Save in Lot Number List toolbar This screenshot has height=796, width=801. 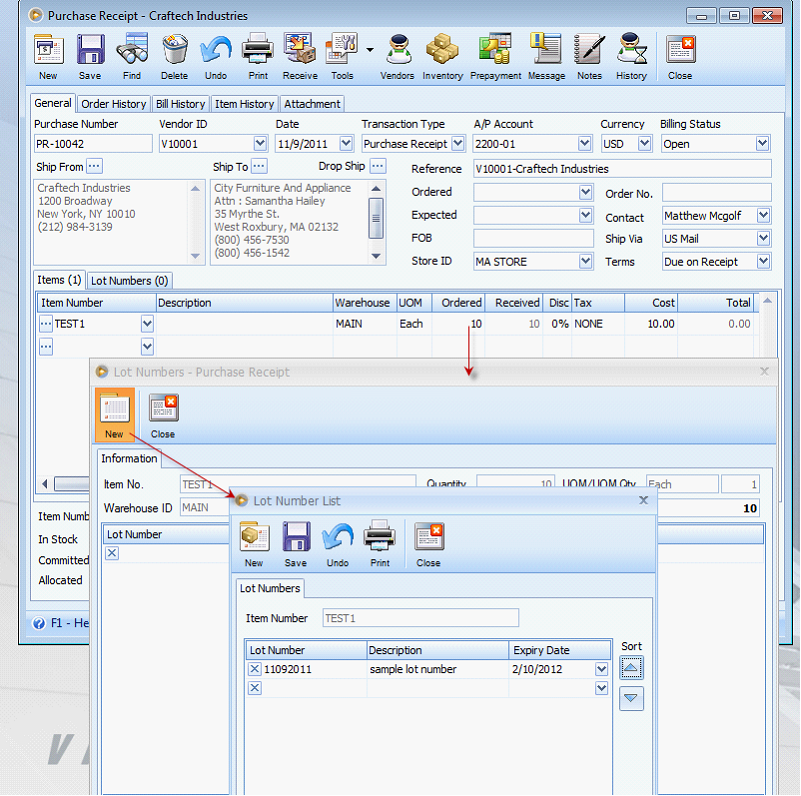[296, 544]
